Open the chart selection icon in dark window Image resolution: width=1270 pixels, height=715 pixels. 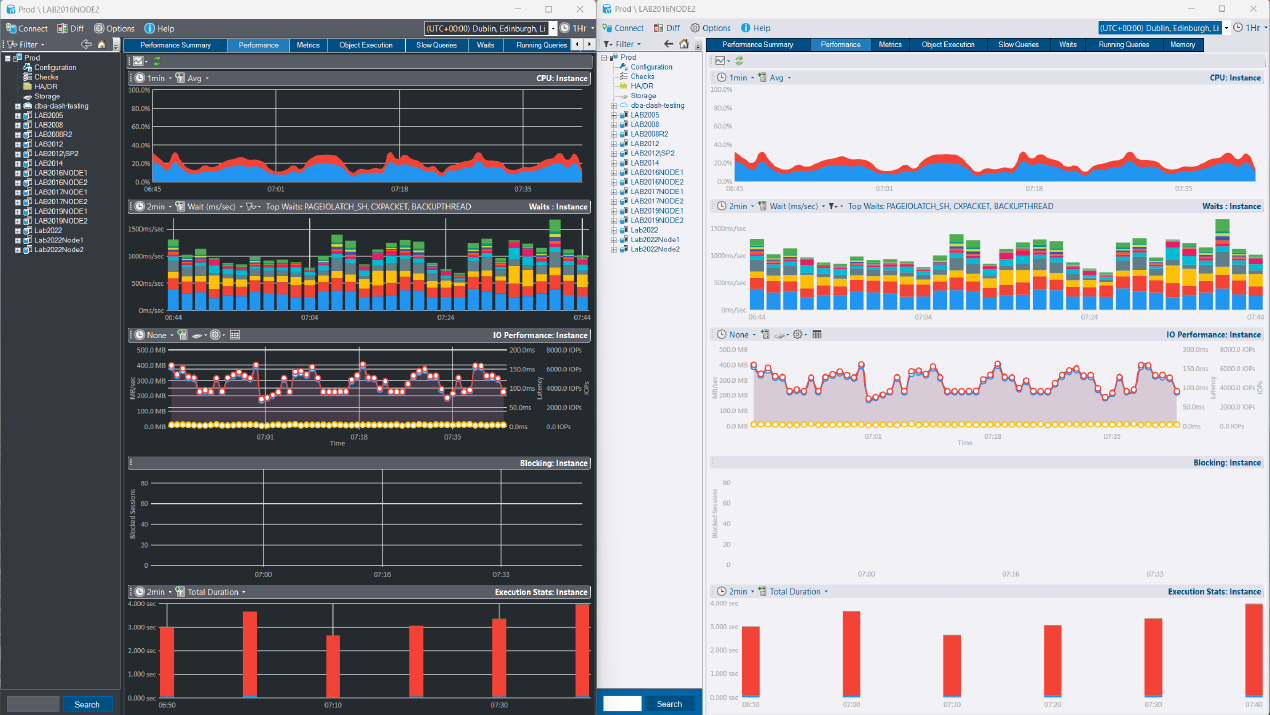[140, 61]
